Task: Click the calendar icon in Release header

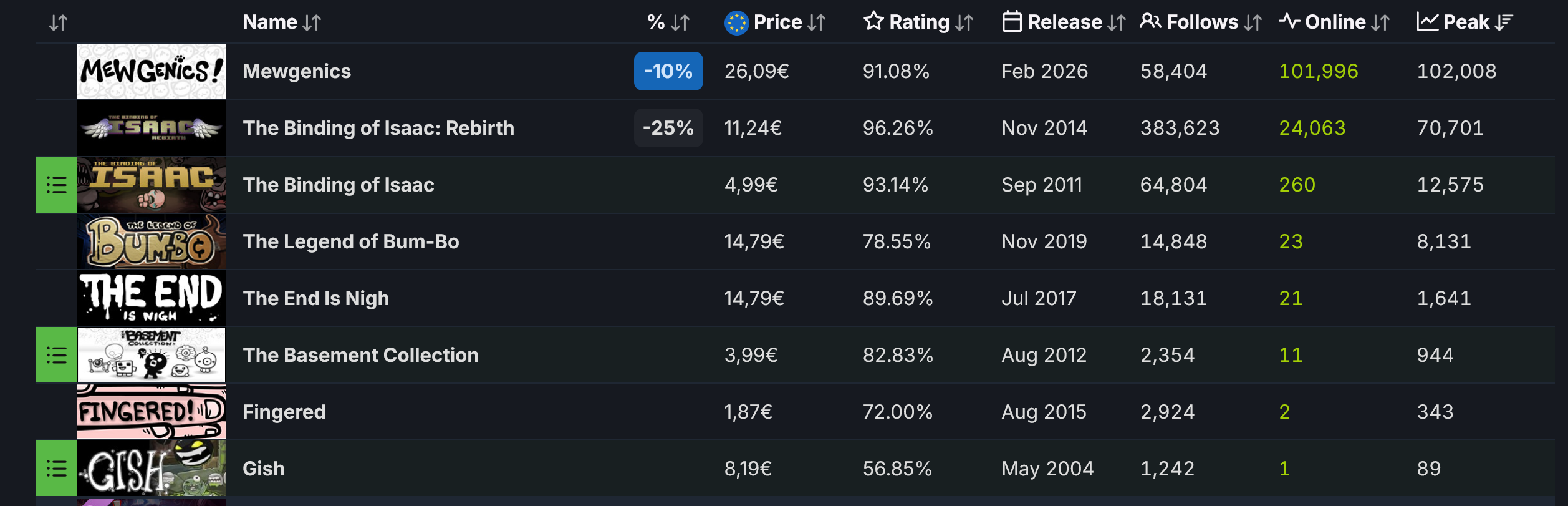Action: (x=1011, y=22)
